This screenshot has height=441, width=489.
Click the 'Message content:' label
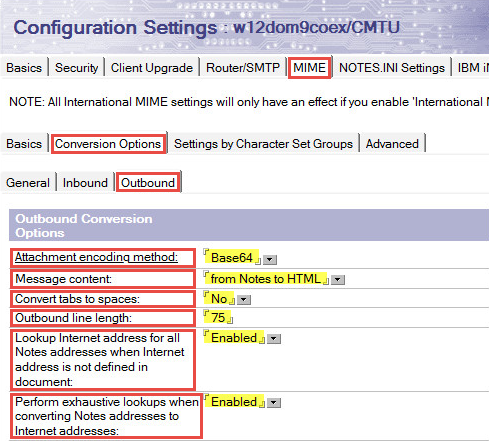tap(63, 279)
